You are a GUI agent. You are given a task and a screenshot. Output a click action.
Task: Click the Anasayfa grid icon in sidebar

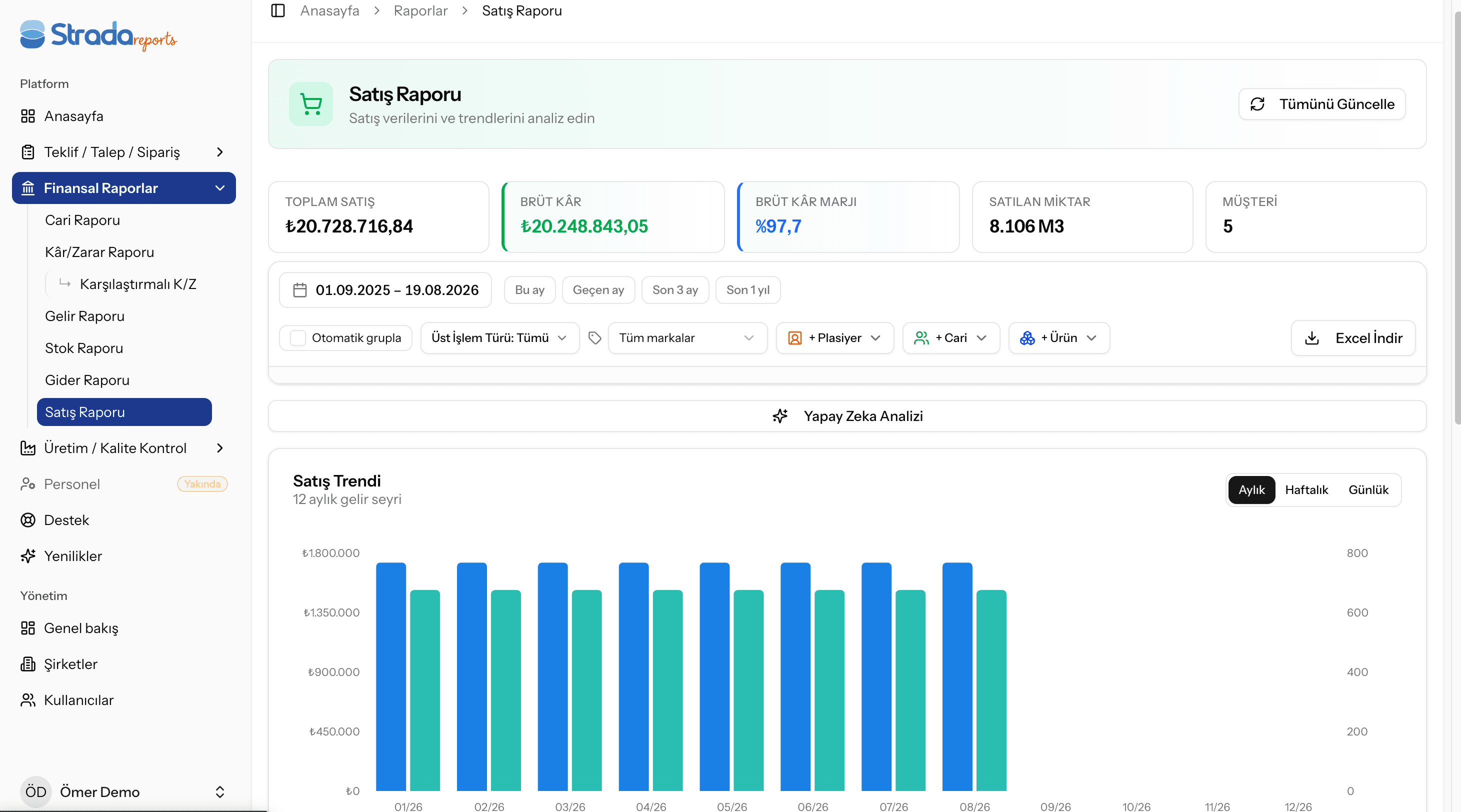(28, 116)
